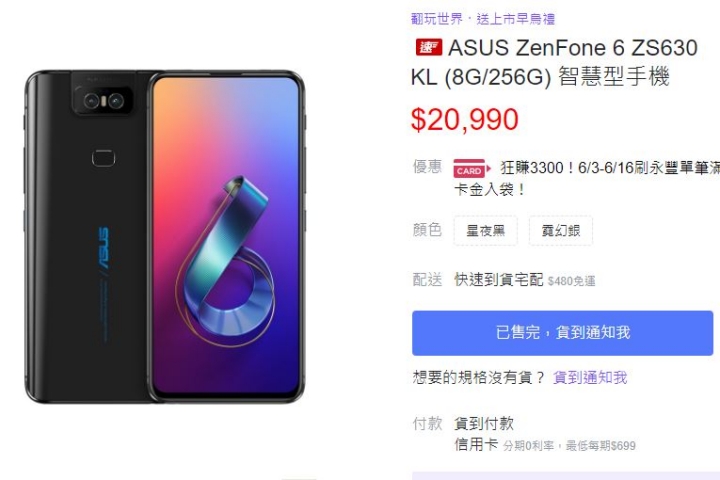Select the 星夜黑 color option
Screen dimensions: 720x480
(x=485, y=231)
